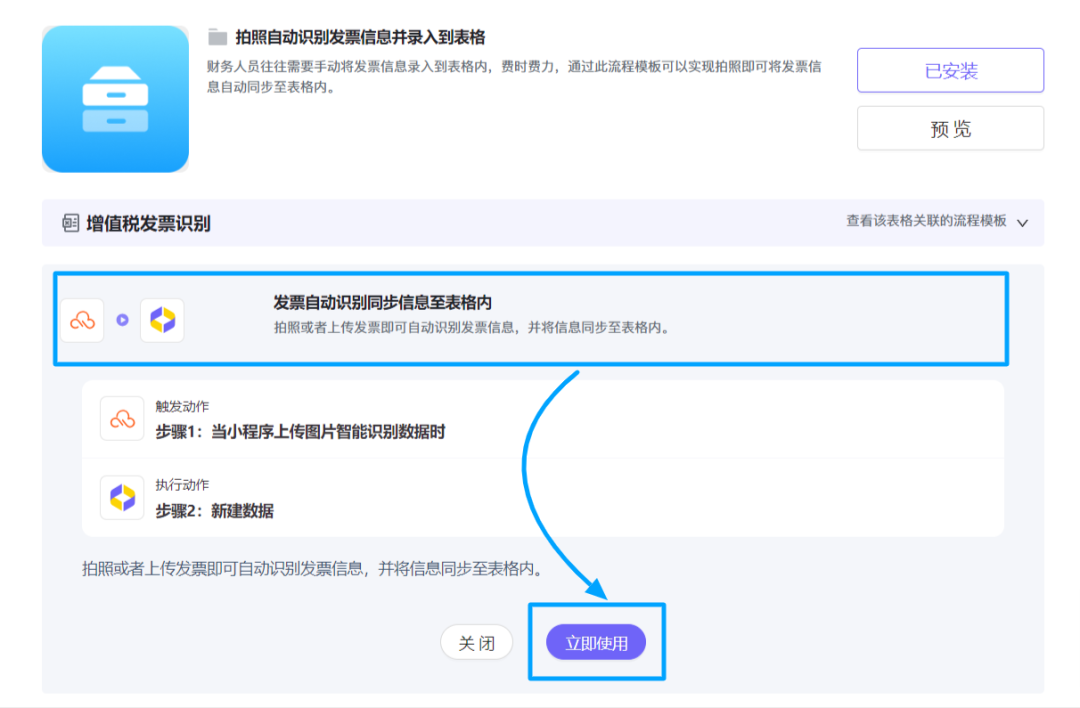Screen dimensions: 1080x708
Task: Click the chevron arrow beside 流程模板
Action: point(1022,223)
